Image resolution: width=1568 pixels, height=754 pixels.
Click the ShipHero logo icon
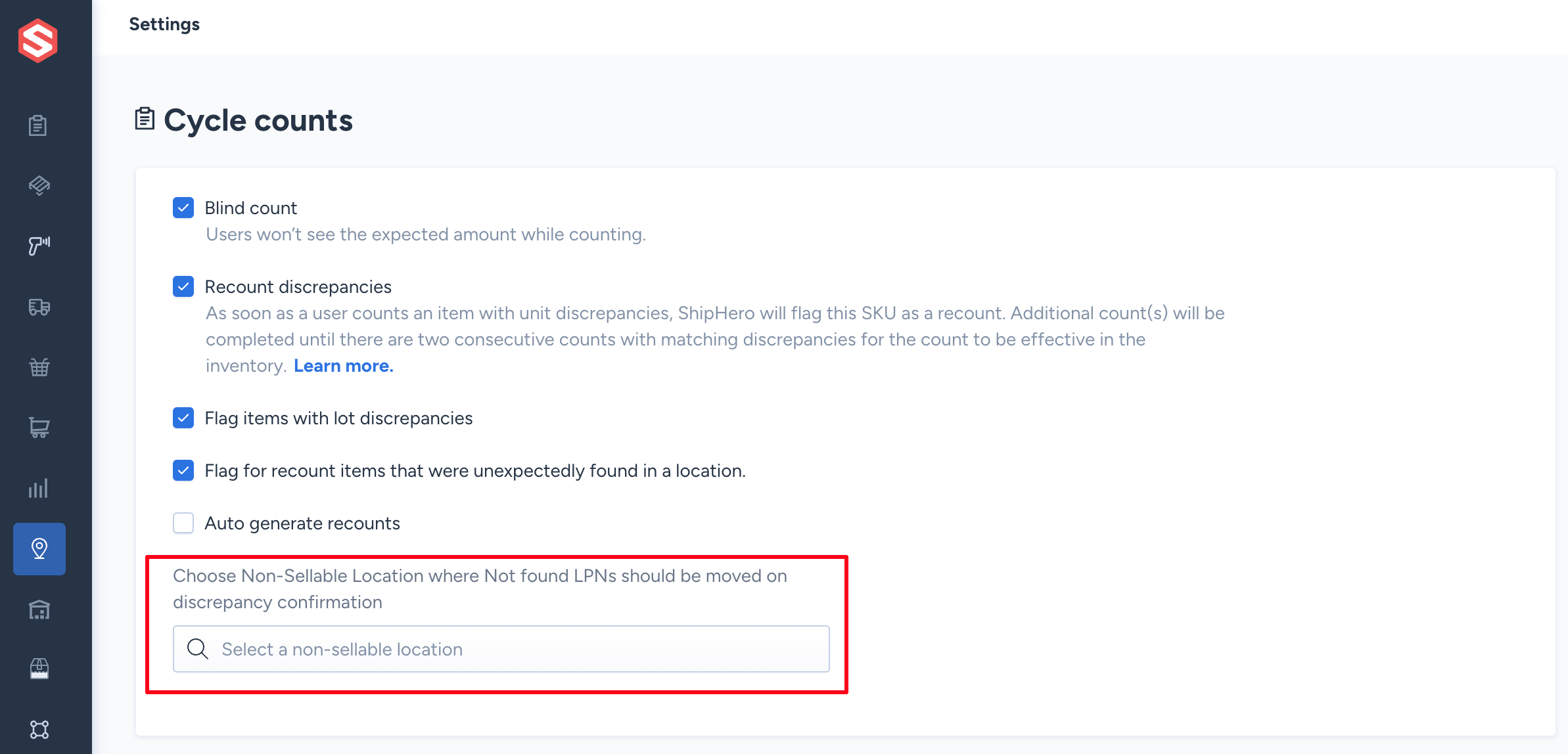point(38,41)
